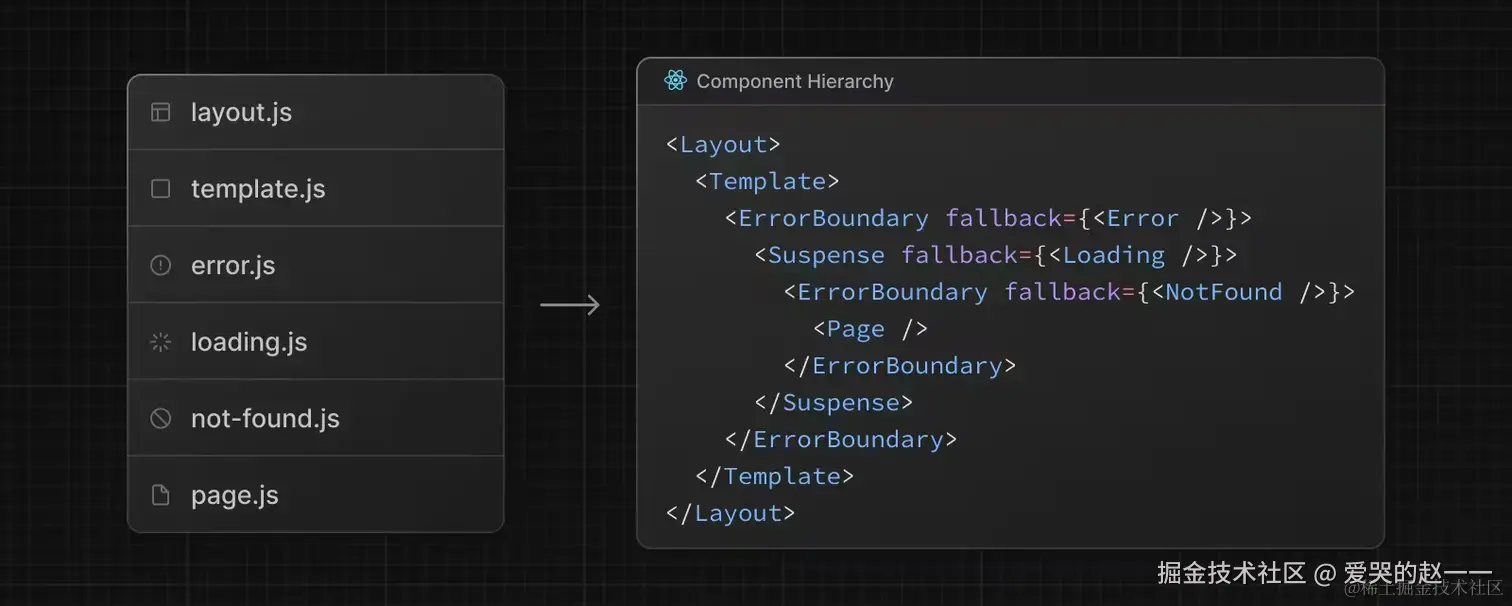This screenshot has width=1512, height=606.
Task: Click the Component Hierarchy title text
Action: click(x=795, y=81)
